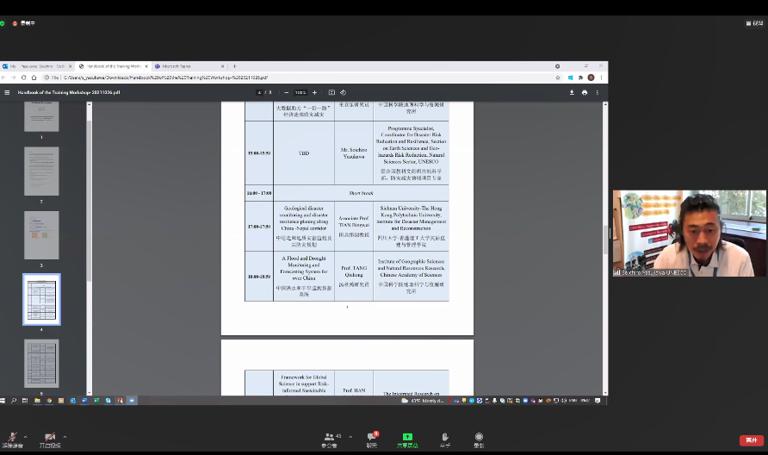Screen dimensions: 768x455
Task: Download the PDF using the toolbar icon
Action: click(572, 92)
